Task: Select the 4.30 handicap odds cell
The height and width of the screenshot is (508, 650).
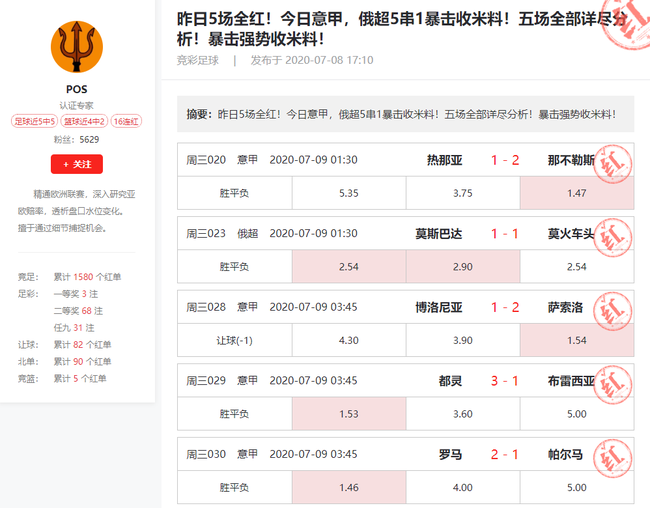Action: [x=349, y=340]
